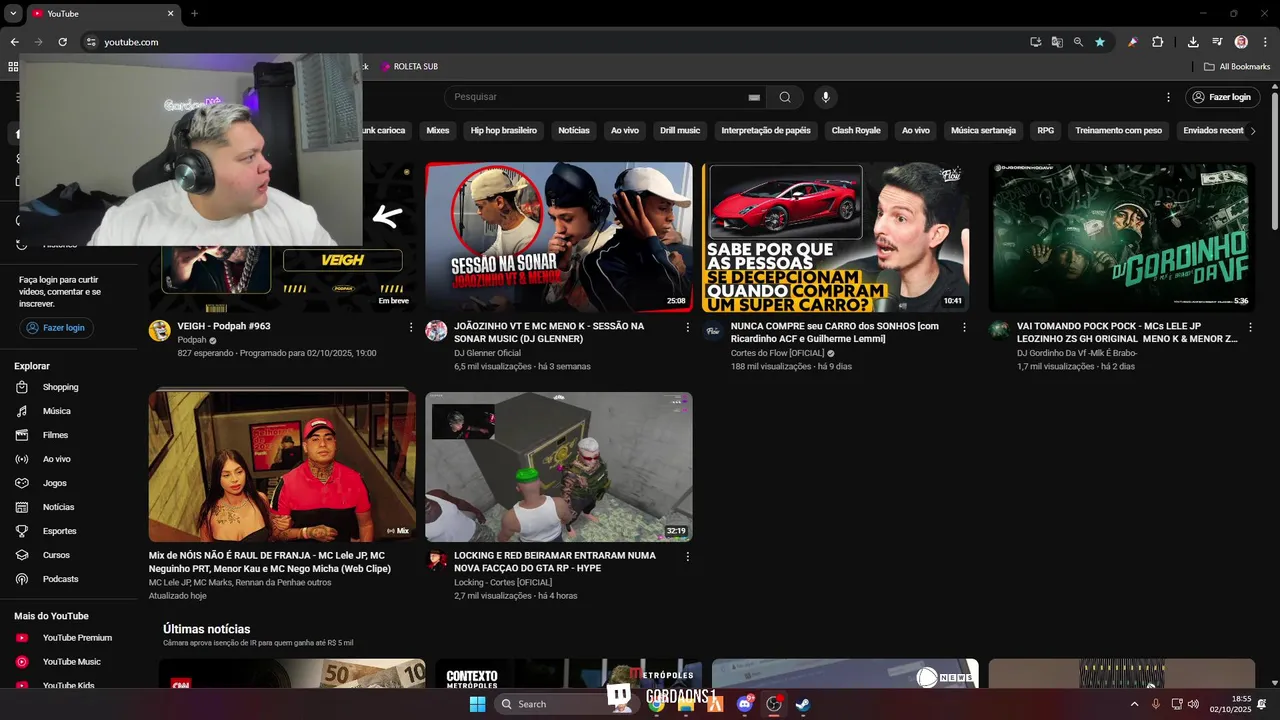Open menu for JOÃOZINHO VT E MC MENO K video
1280x720 pixels.
pyautogui.click(x=688, y=327)
